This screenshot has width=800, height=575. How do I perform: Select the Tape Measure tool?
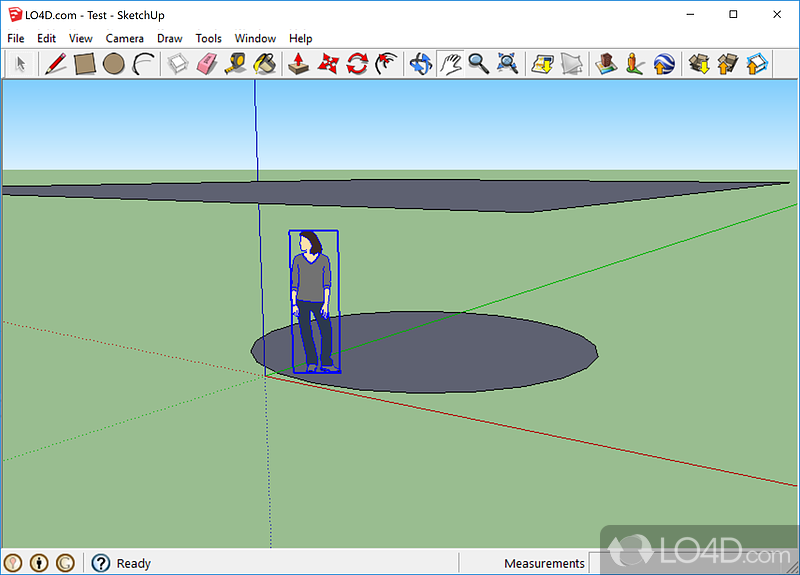click(236, 64)
